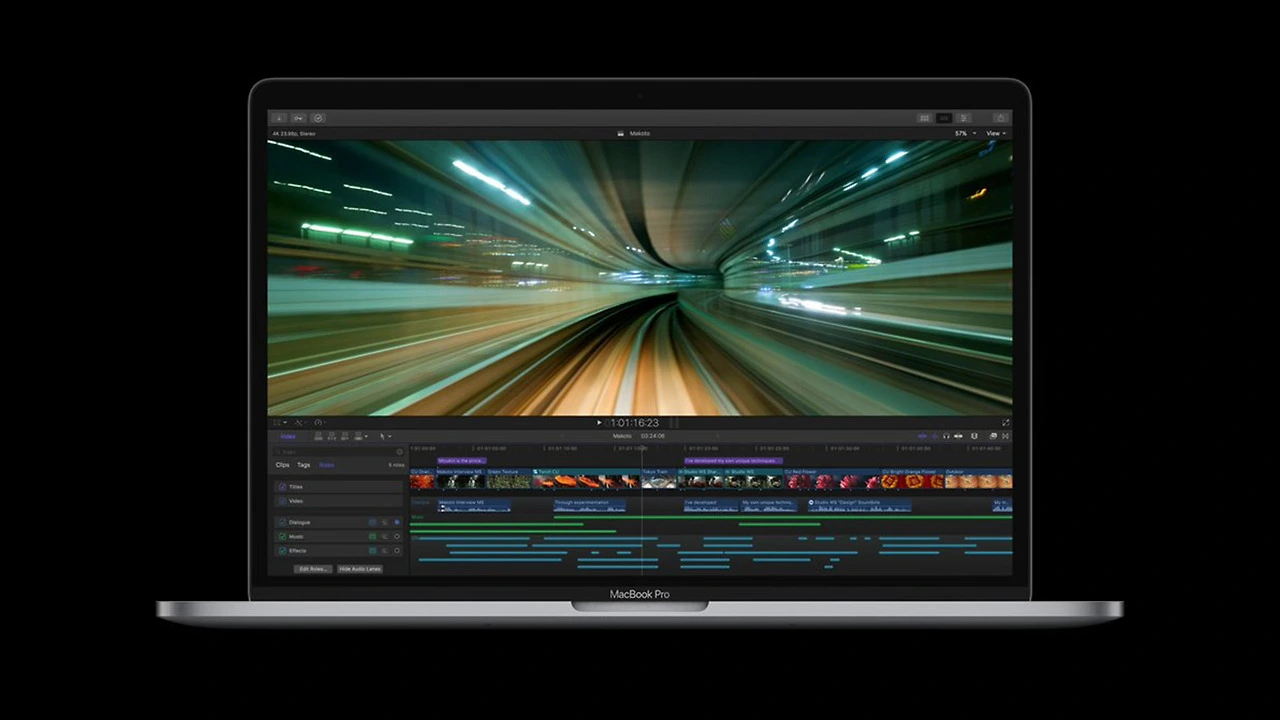Enter full screen viewer mode icon
Image resolution: width=1280 pixels, height=720 pixels.
pyautogui.click(x=1005, y=423)
